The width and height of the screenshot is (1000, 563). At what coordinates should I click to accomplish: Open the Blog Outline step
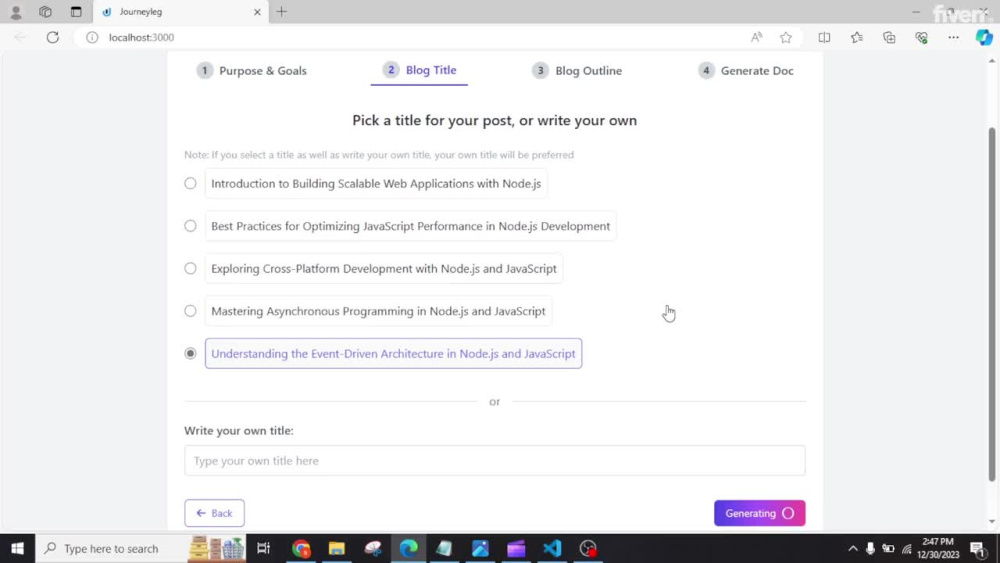point(577,71)
